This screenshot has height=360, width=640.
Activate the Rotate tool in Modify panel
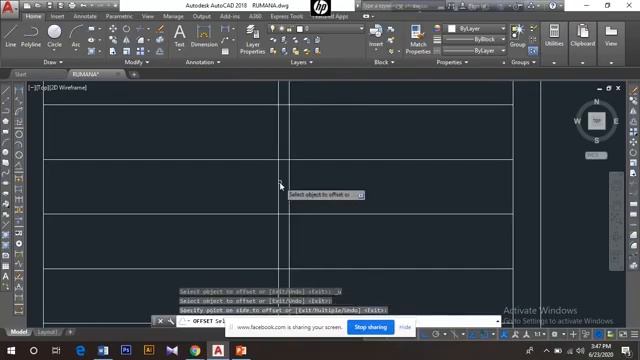click(x=127, y=29)
